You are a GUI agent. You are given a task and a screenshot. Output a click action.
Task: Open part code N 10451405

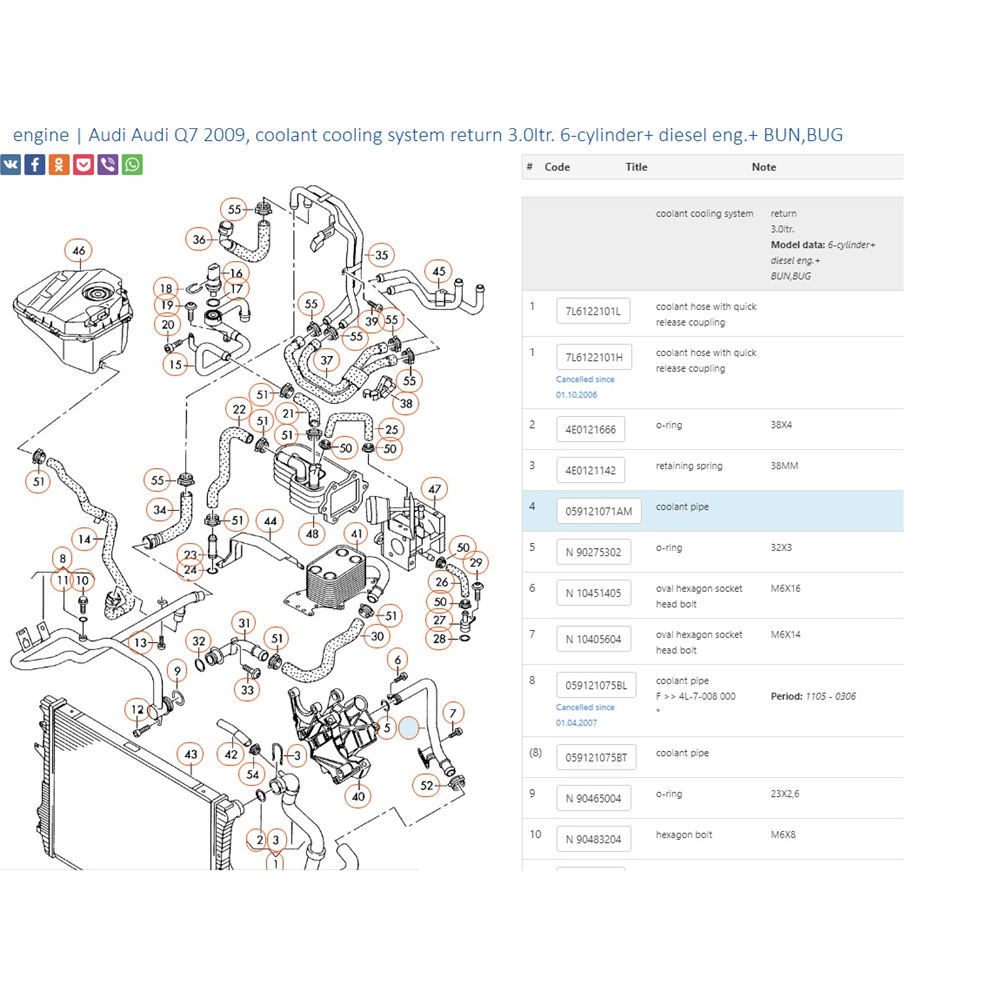tap(594, 592)
